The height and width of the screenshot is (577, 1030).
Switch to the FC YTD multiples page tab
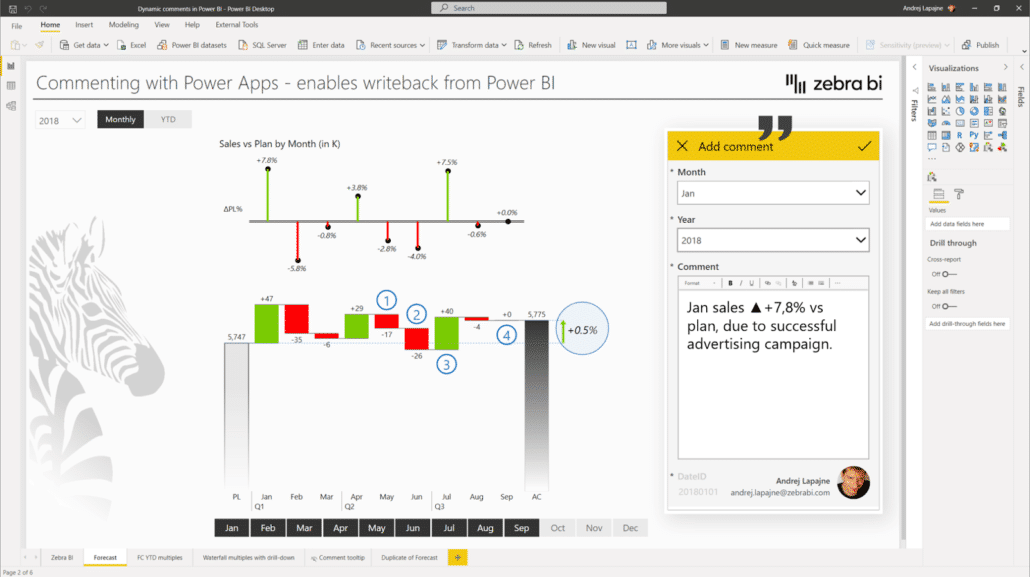(160, 557)
